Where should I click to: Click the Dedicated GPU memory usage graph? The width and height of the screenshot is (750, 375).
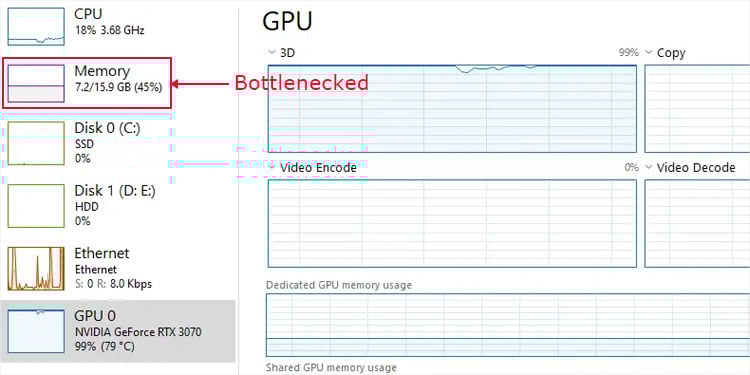pyautogui.click(x=507, y=325)
